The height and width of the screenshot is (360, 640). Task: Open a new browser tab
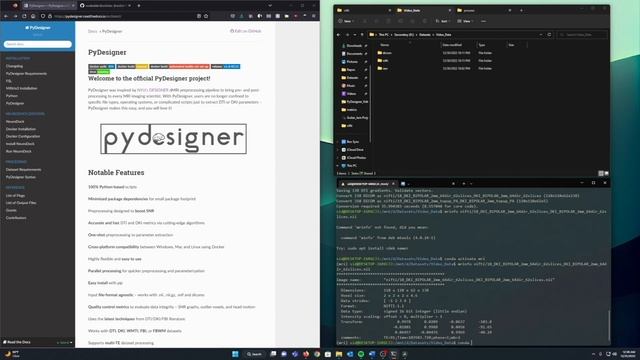139,6
